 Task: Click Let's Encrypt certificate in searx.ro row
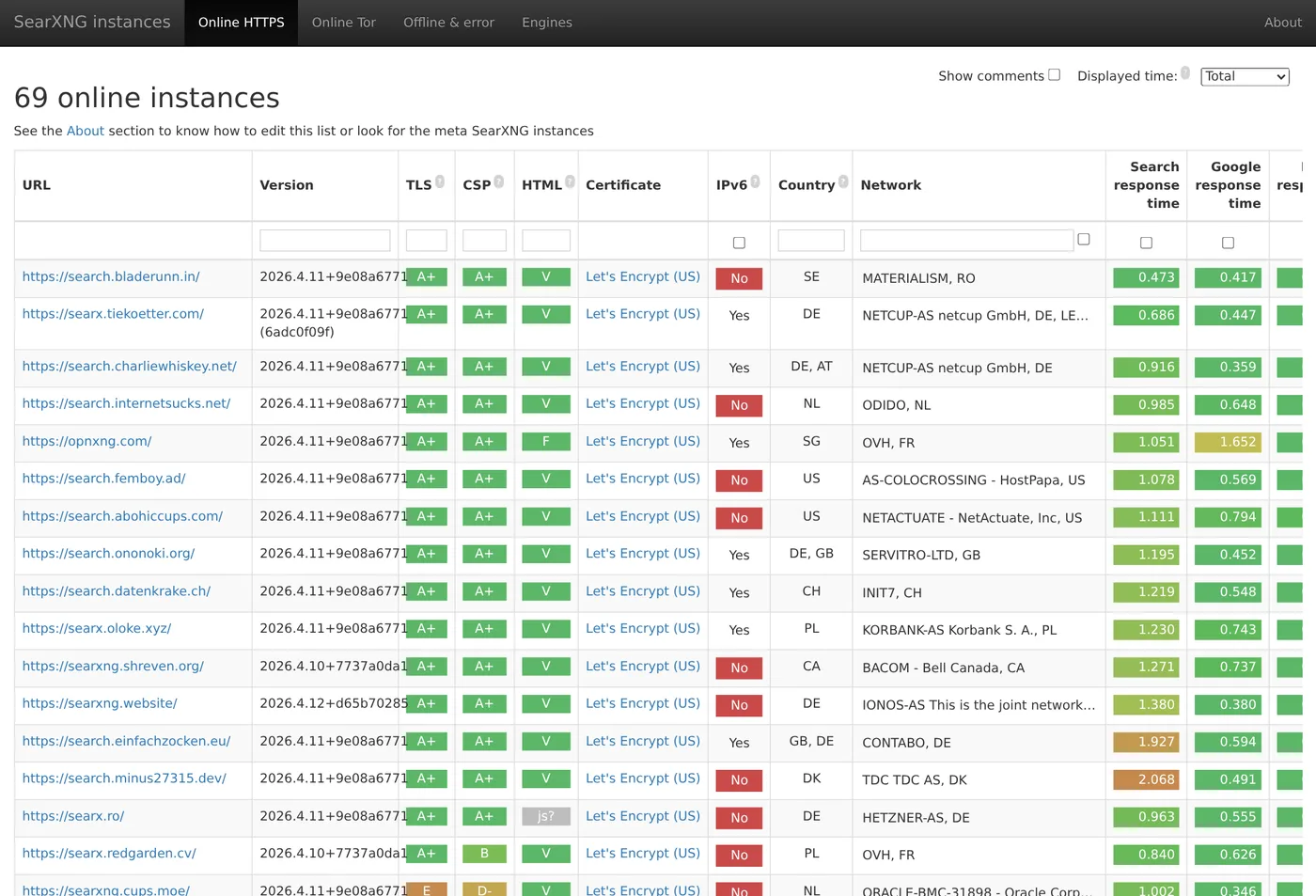pyautogui.click(x=643, y=816)
